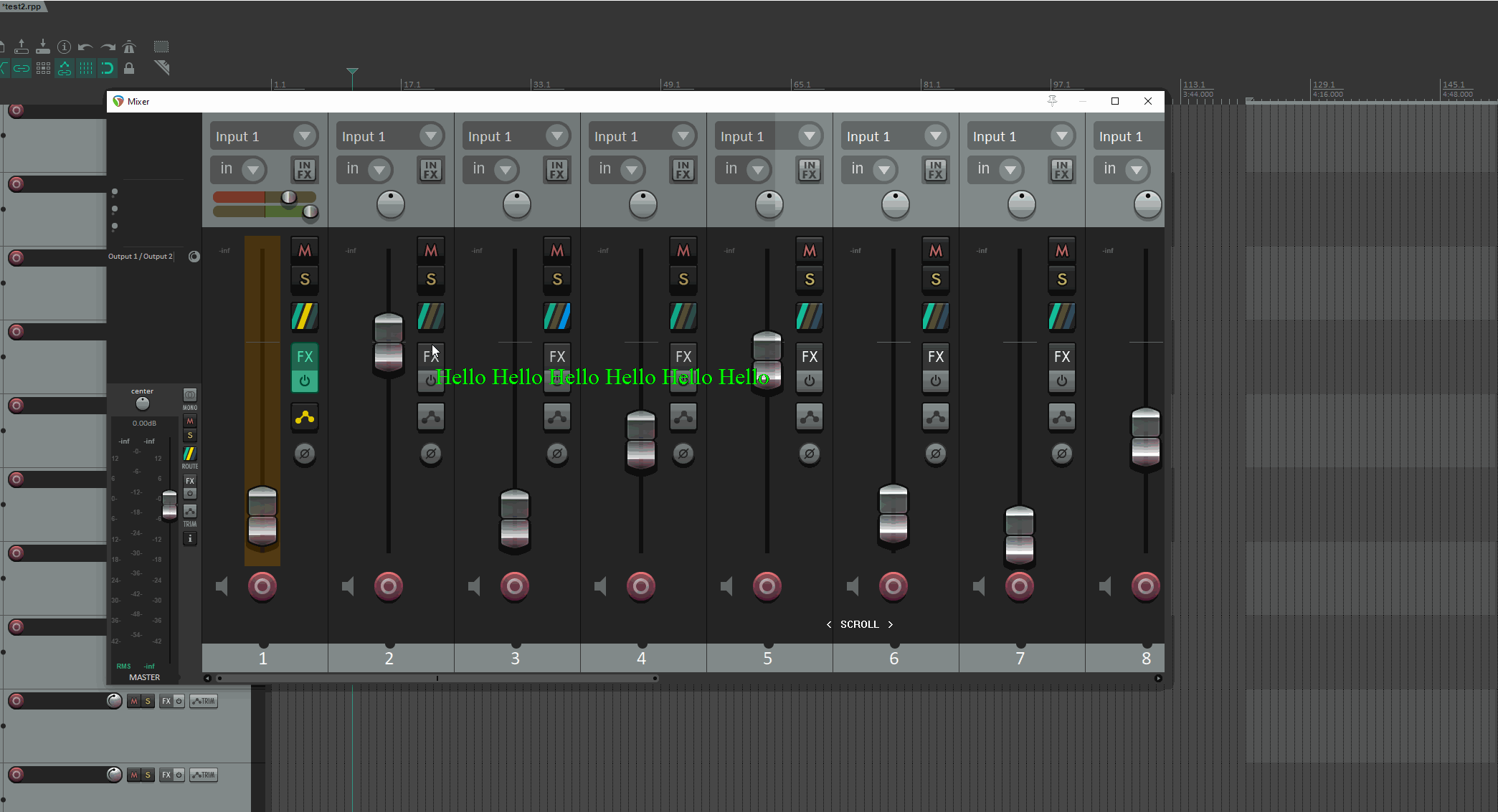Select mixer track number 6 label
The width and height of the screenshot is (1498, 812).
pos(894,659)
